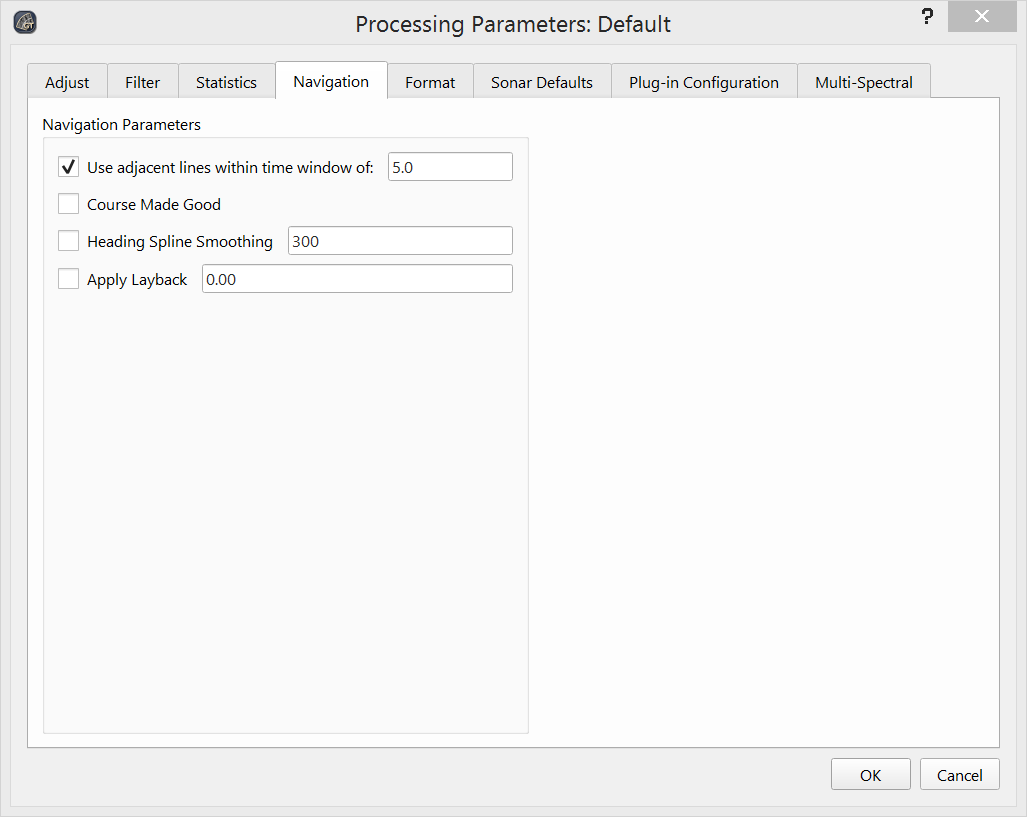Click the Navigation Parameters group label
Image resolution: width=1027 pixels, height=817 pixels.
pos(121,124)
